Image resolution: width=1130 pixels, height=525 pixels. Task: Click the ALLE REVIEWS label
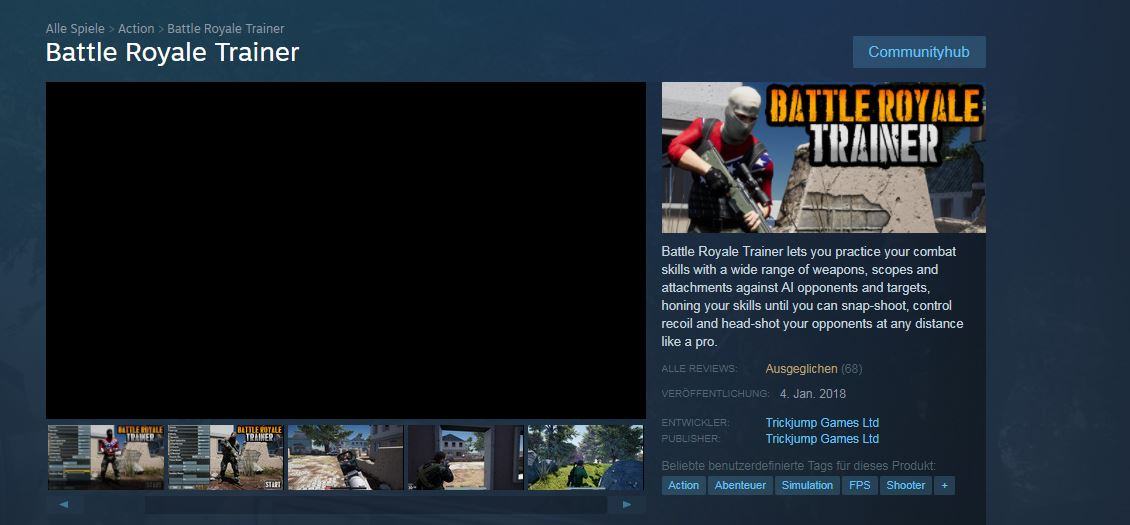[699, 369]
